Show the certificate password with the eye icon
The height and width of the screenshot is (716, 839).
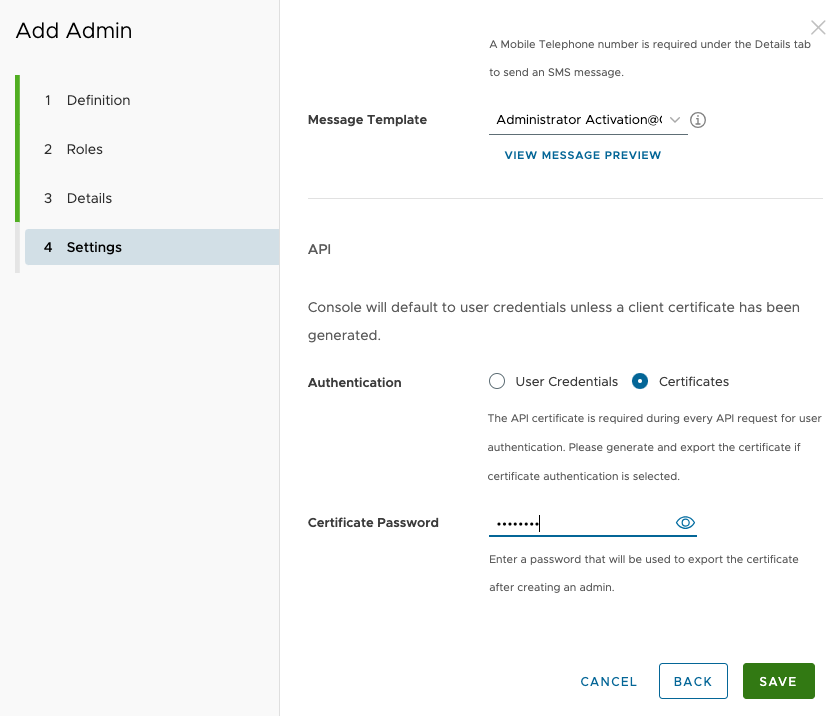point(684,522)
